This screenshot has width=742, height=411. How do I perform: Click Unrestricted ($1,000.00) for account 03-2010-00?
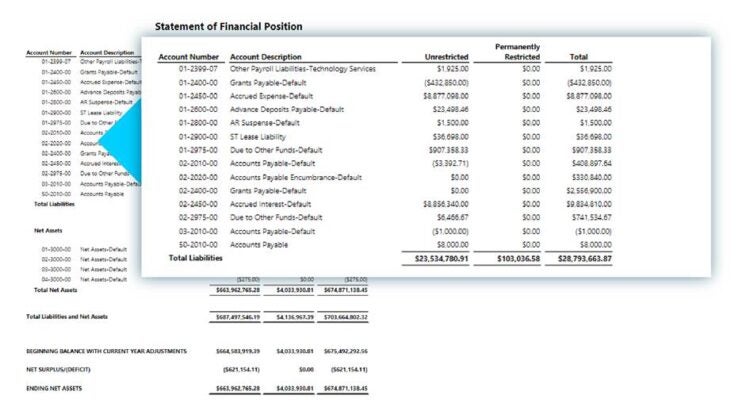point(450,231)
